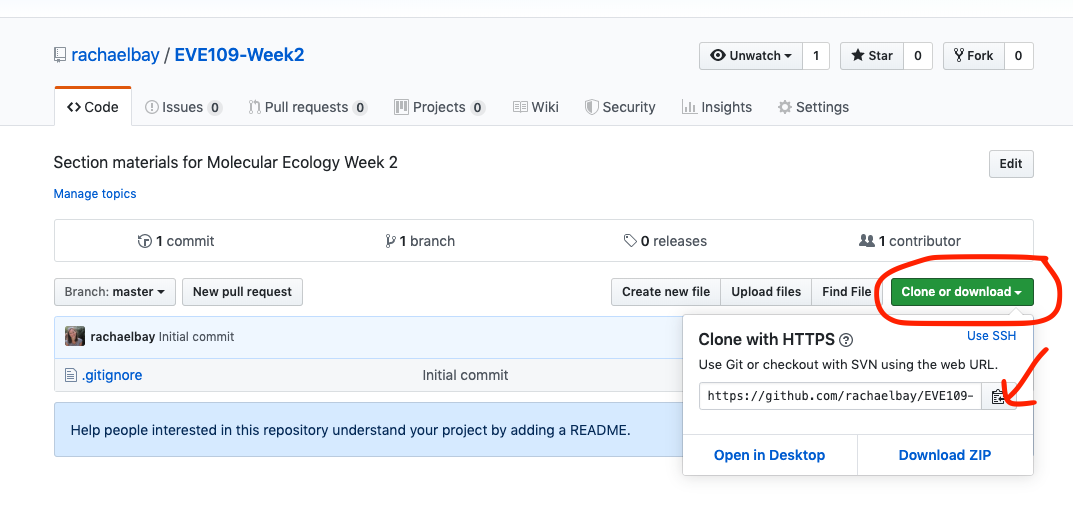This screenshot has width=1073, height=506.
Task: Click the Upload files button
Action: 766,292
